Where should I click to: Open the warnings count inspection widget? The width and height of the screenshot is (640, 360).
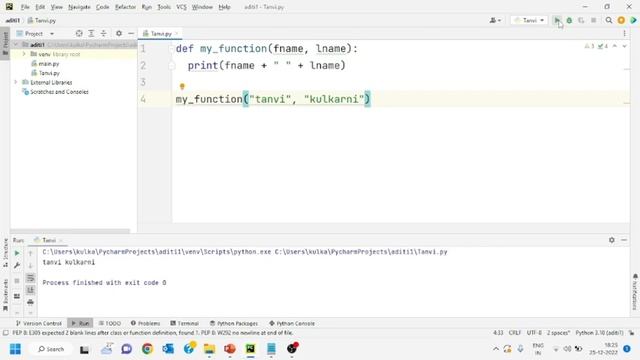click(x=596, y=46)
